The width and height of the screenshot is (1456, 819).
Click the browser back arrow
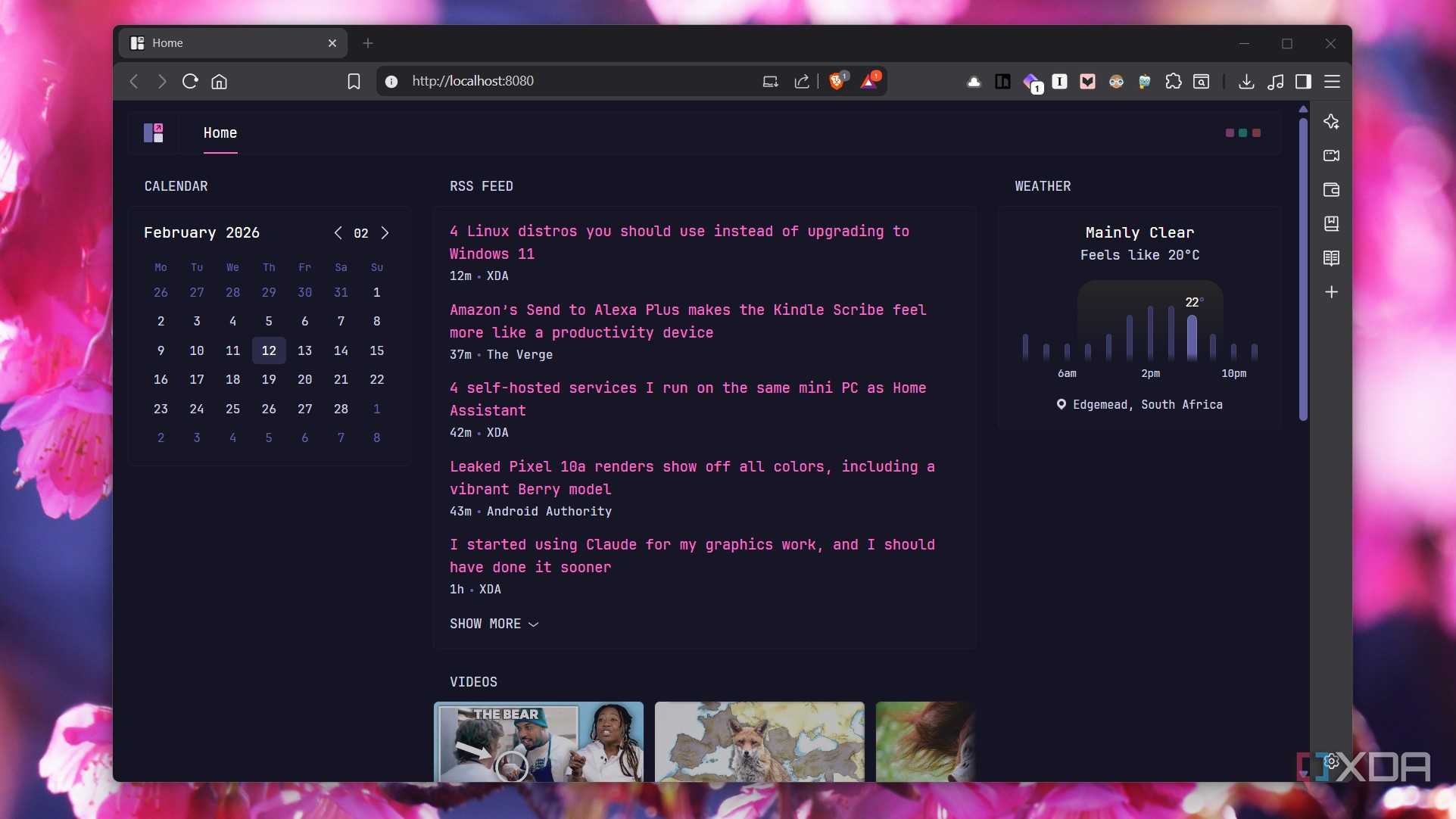pos(134,81)
